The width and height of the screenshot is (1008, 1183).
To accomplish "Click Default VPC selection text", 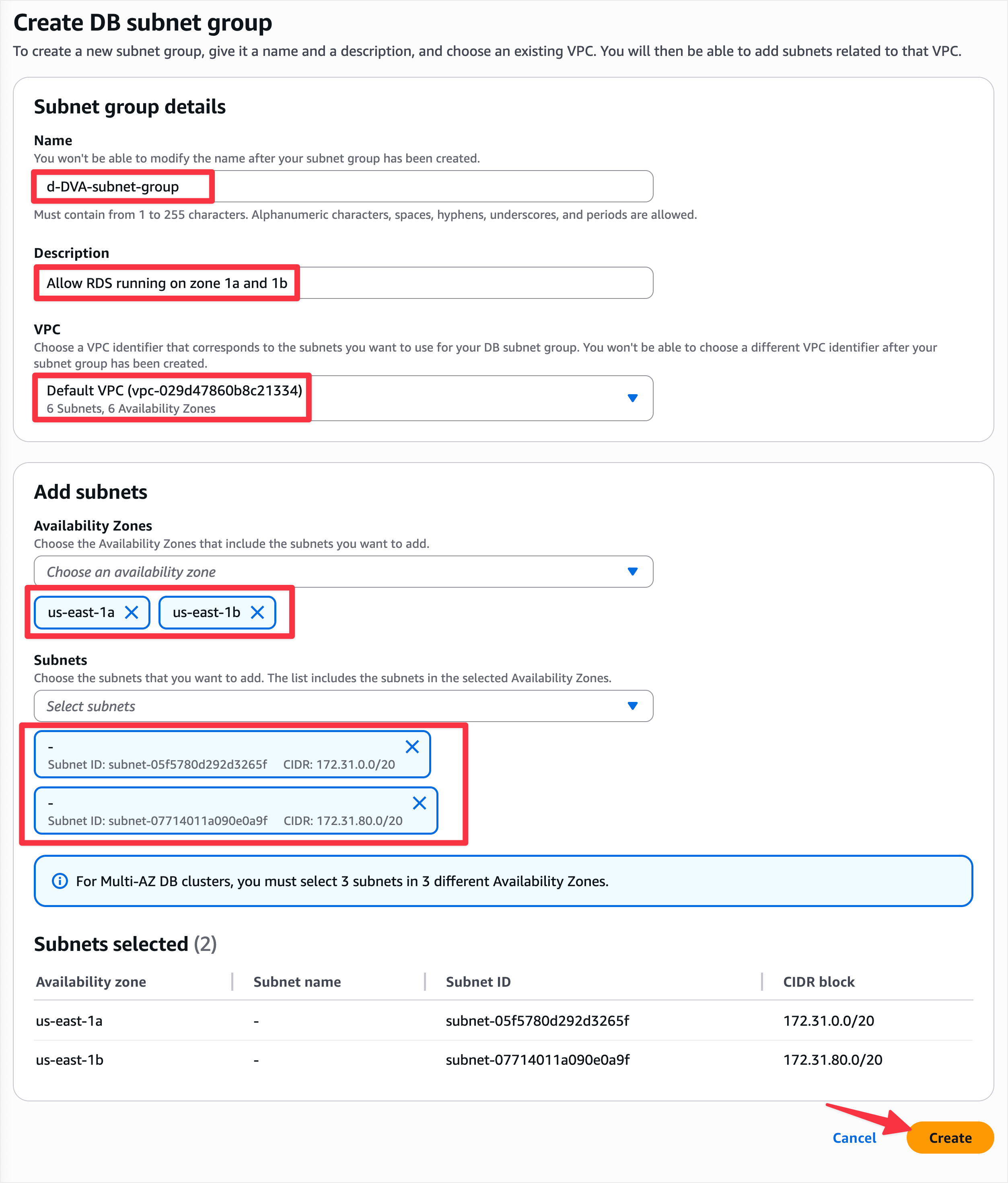I will tap(174, 391).
